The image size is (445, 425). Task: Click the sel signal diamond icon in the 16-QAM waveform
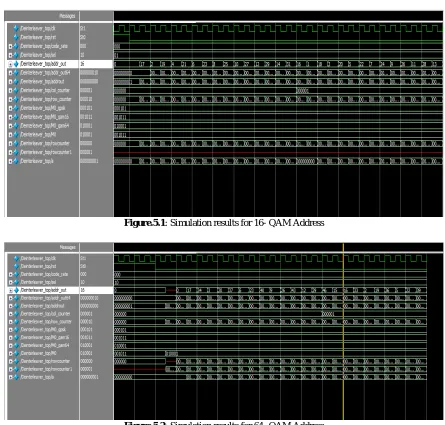(16, 55)
